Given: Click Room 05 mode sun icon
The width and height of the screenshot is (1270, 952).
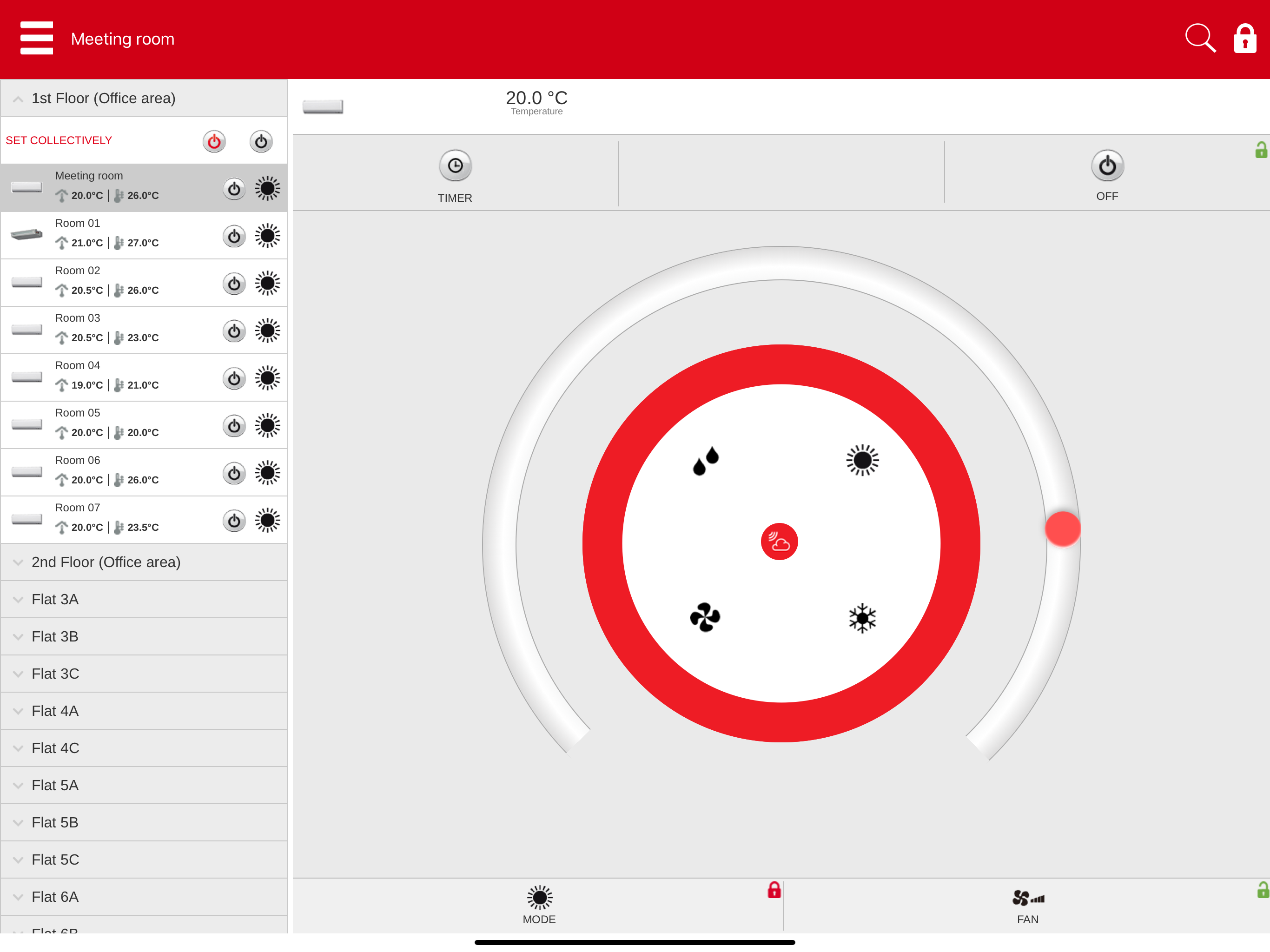Looking at the screenshot, I should coord(268,425).
